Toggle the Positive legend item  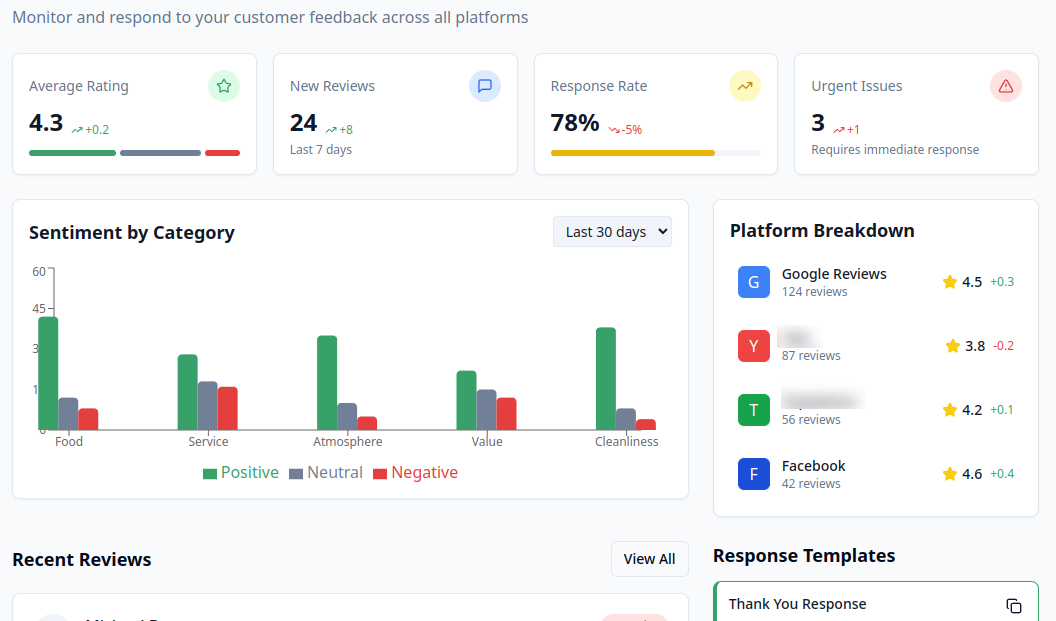click(241, 473)
